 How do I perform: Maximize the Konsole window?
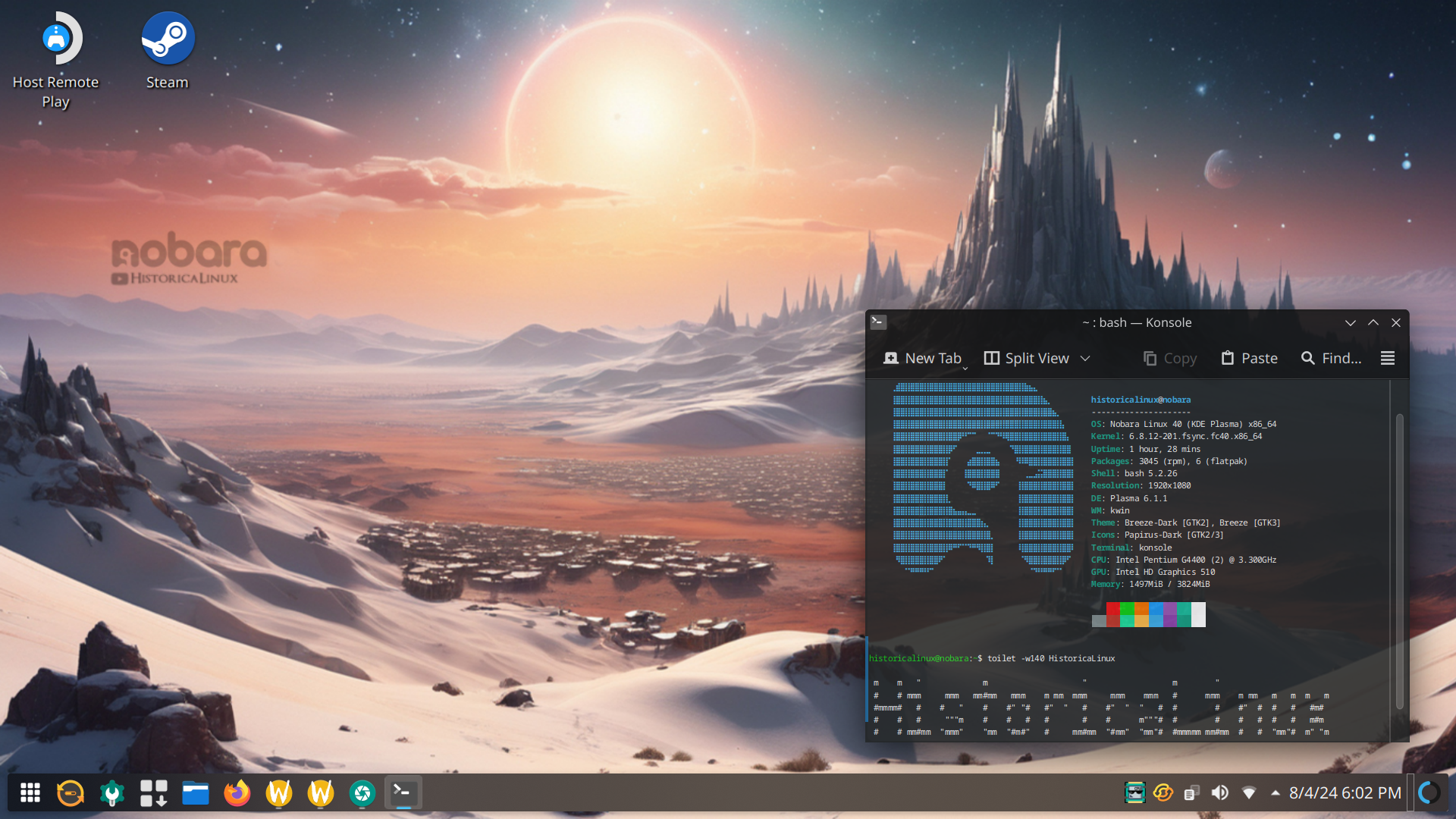(x=1373, y=322)
